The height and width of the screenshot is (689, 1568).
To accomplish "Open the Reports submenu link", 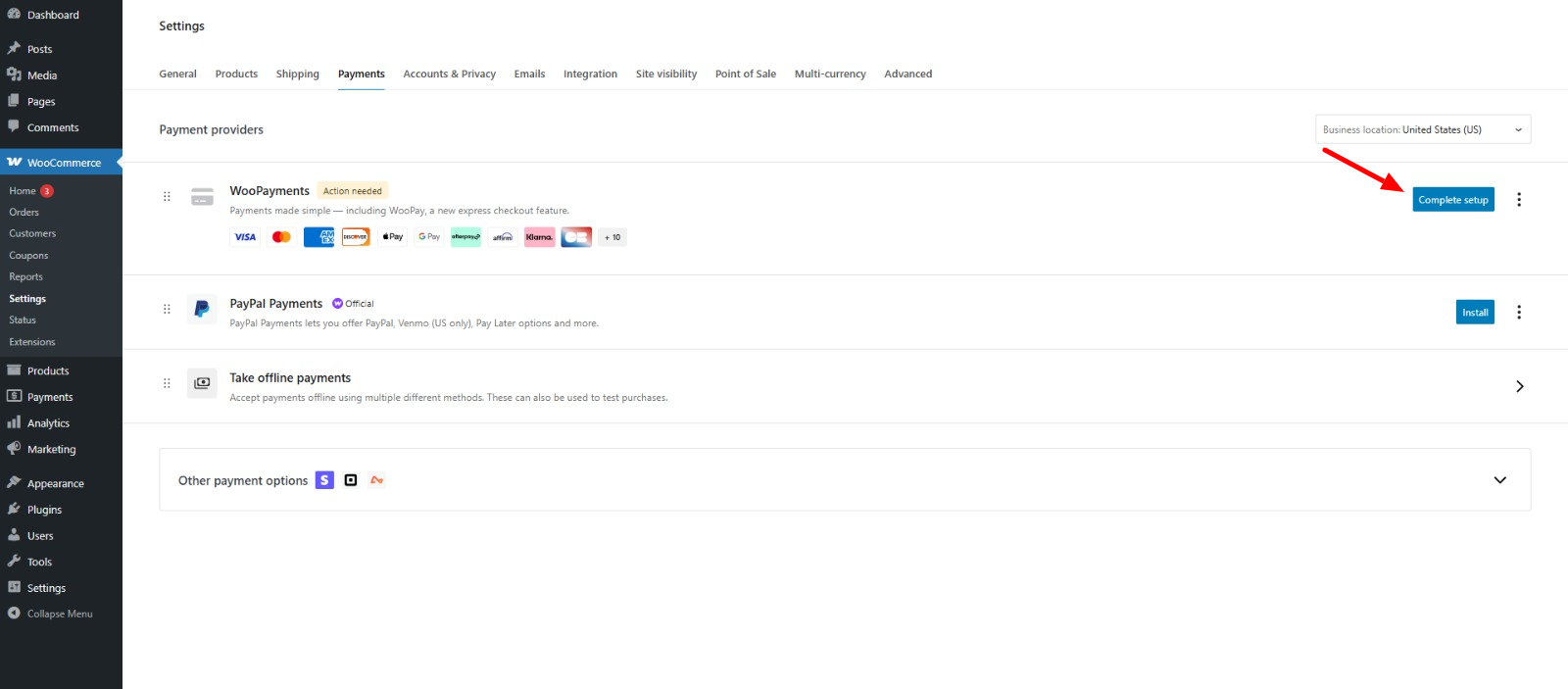I will (26, 277).
